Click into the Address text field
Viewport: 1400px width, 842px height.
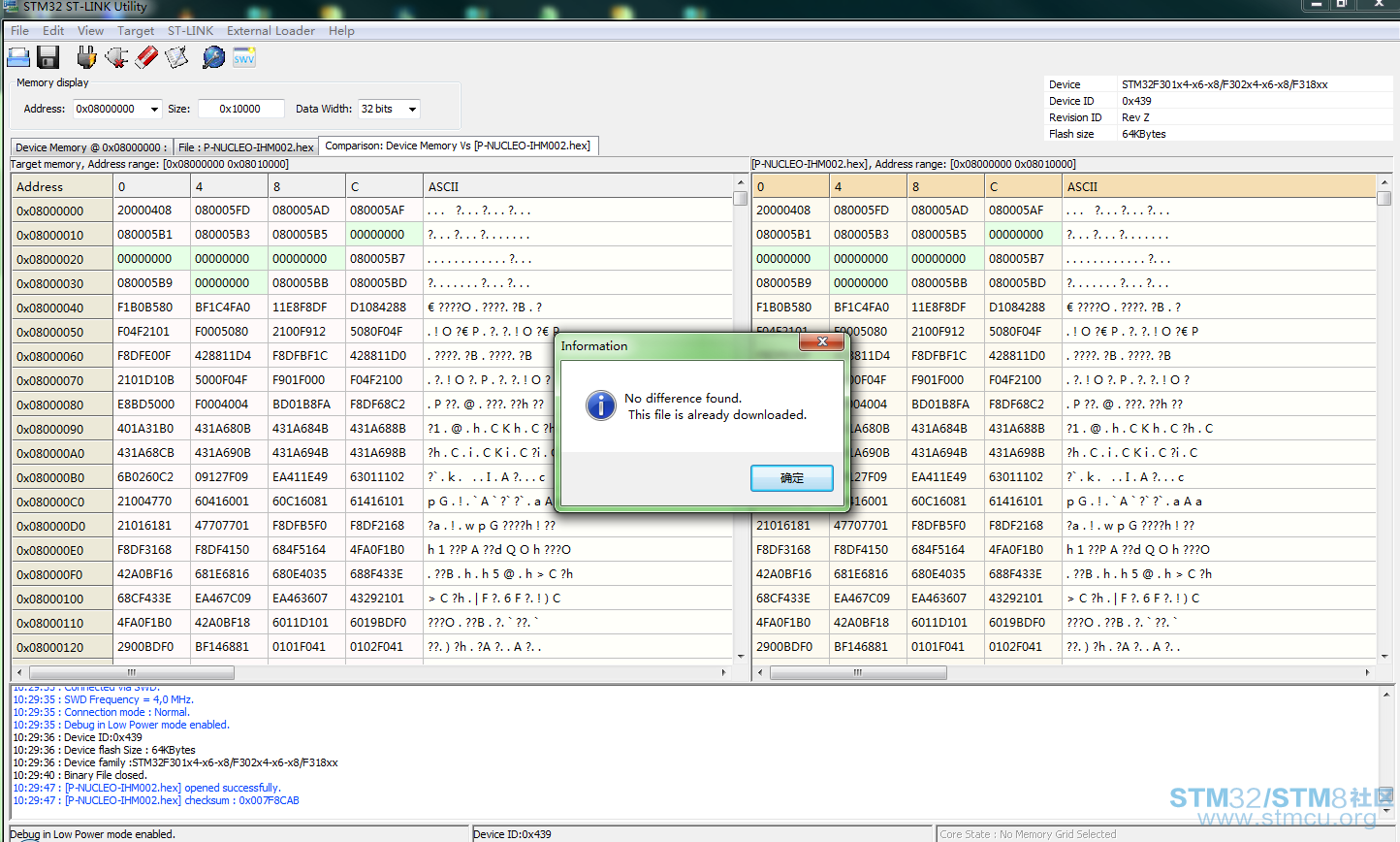(x=111, y=110)
